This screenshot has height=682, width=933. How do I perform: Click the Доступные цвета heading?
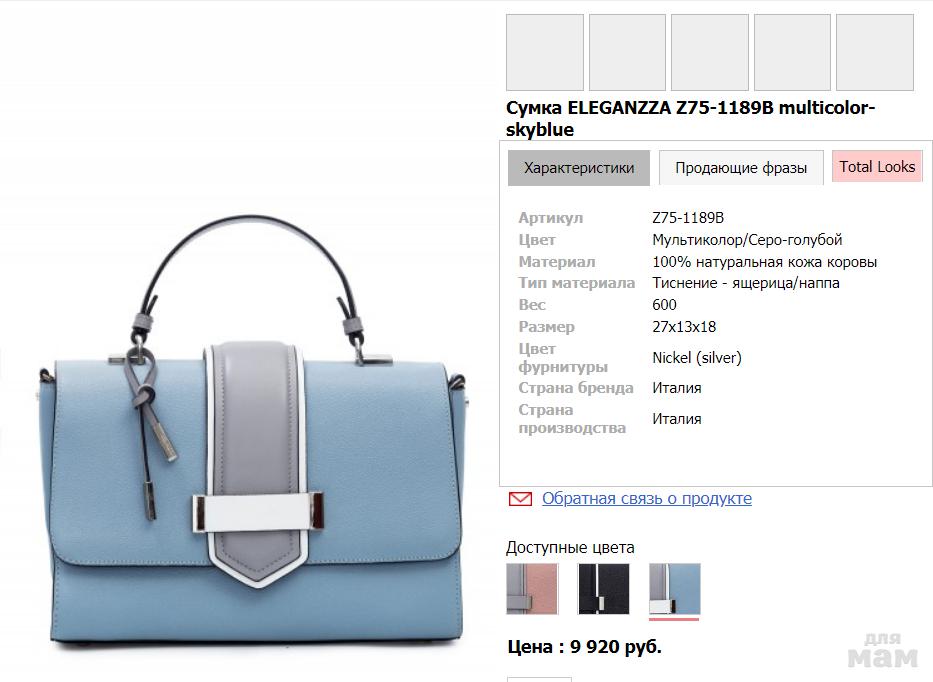pyautogui.click(x=570, y=548)
